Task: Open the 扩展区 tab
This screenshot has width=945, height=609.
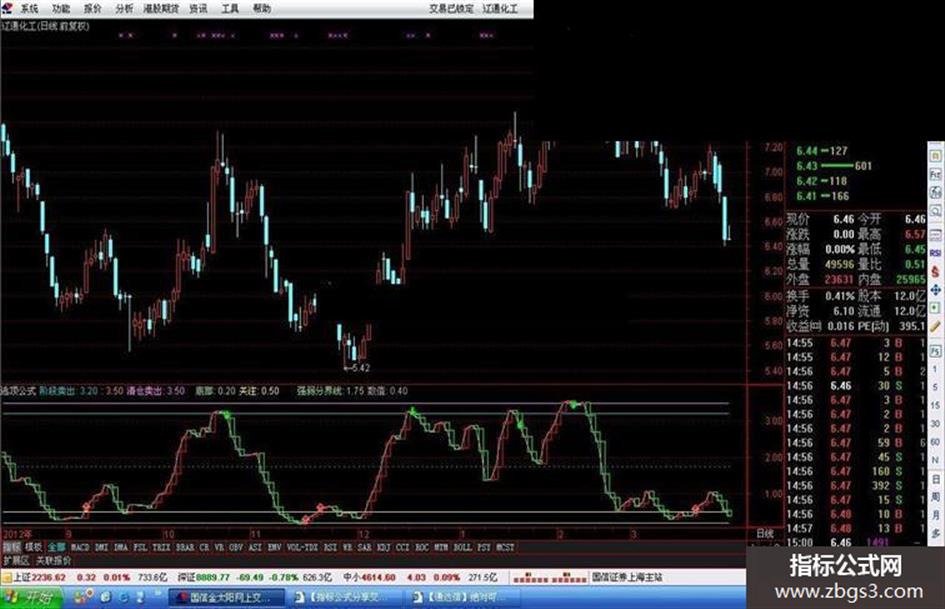Action: pos(16,561)
